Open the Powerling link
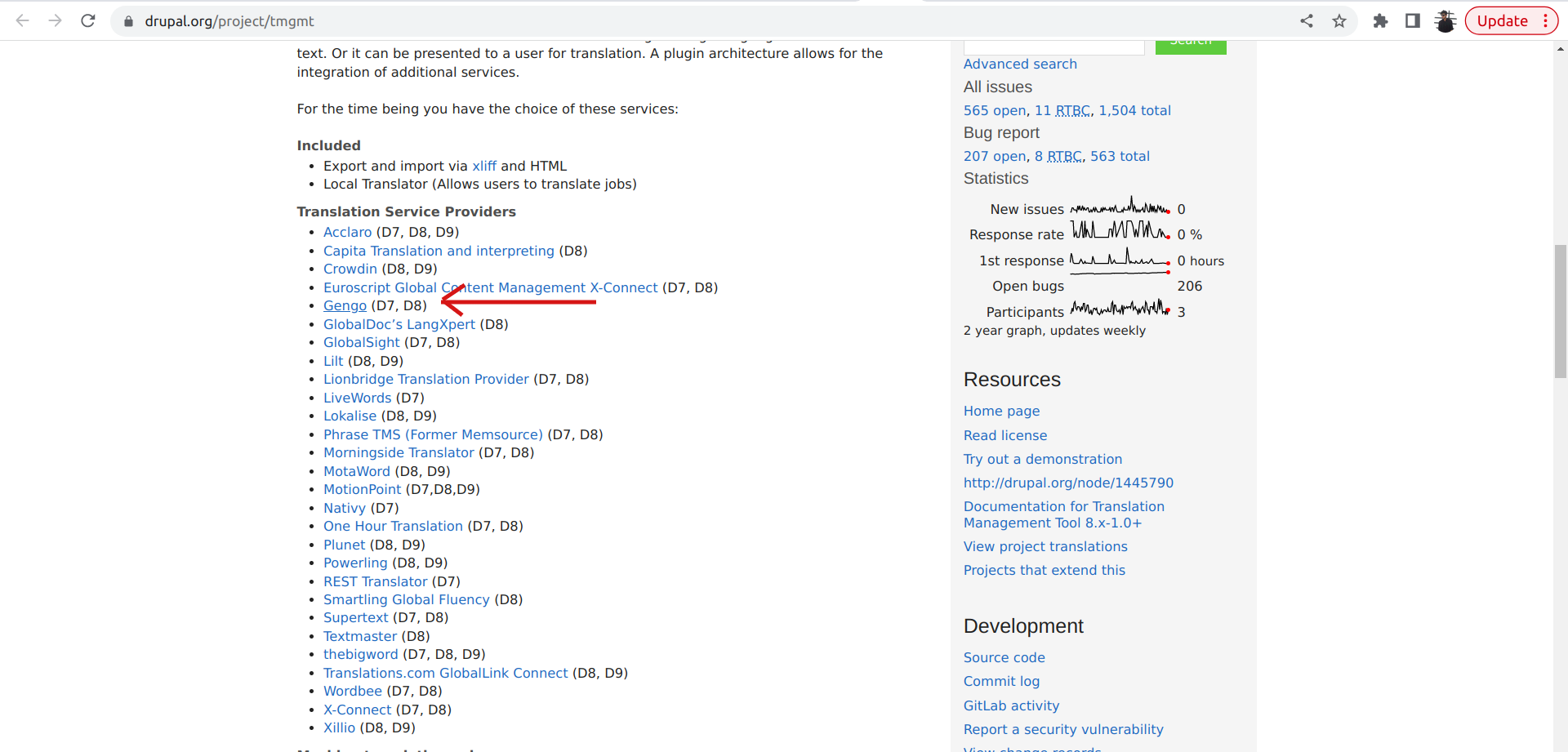Image resolution: width=1568 pixels, height=752 pixels. click(x=355, y=563)
